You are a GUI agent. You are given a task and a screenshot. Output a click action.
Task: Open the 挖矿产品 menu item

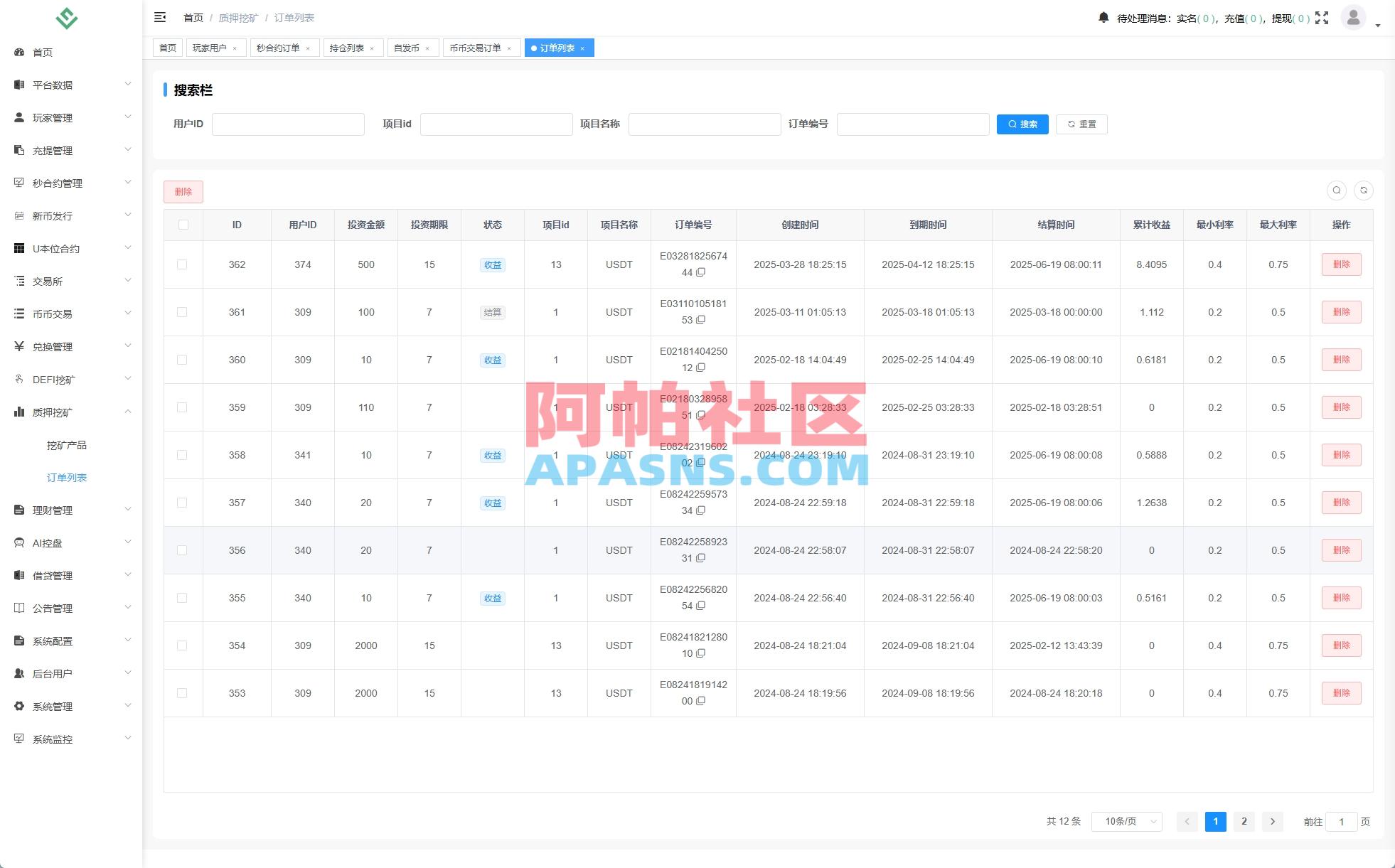tap(65, 444)
